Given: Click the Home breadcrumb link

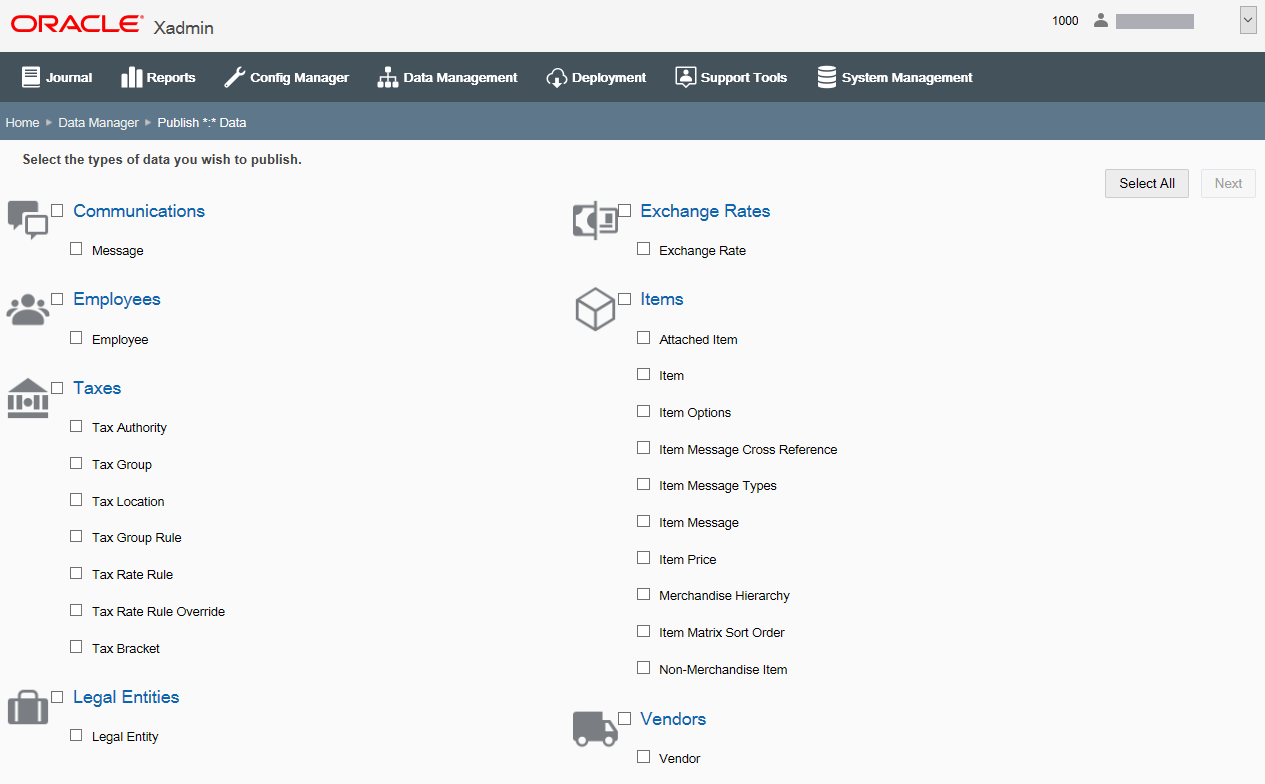Looking at the screenshot, I should (22, 122).
